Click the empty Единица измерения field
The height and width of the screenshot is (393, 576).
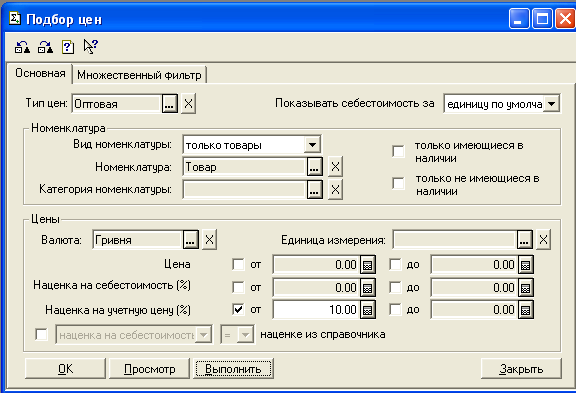tap(455, 240)
